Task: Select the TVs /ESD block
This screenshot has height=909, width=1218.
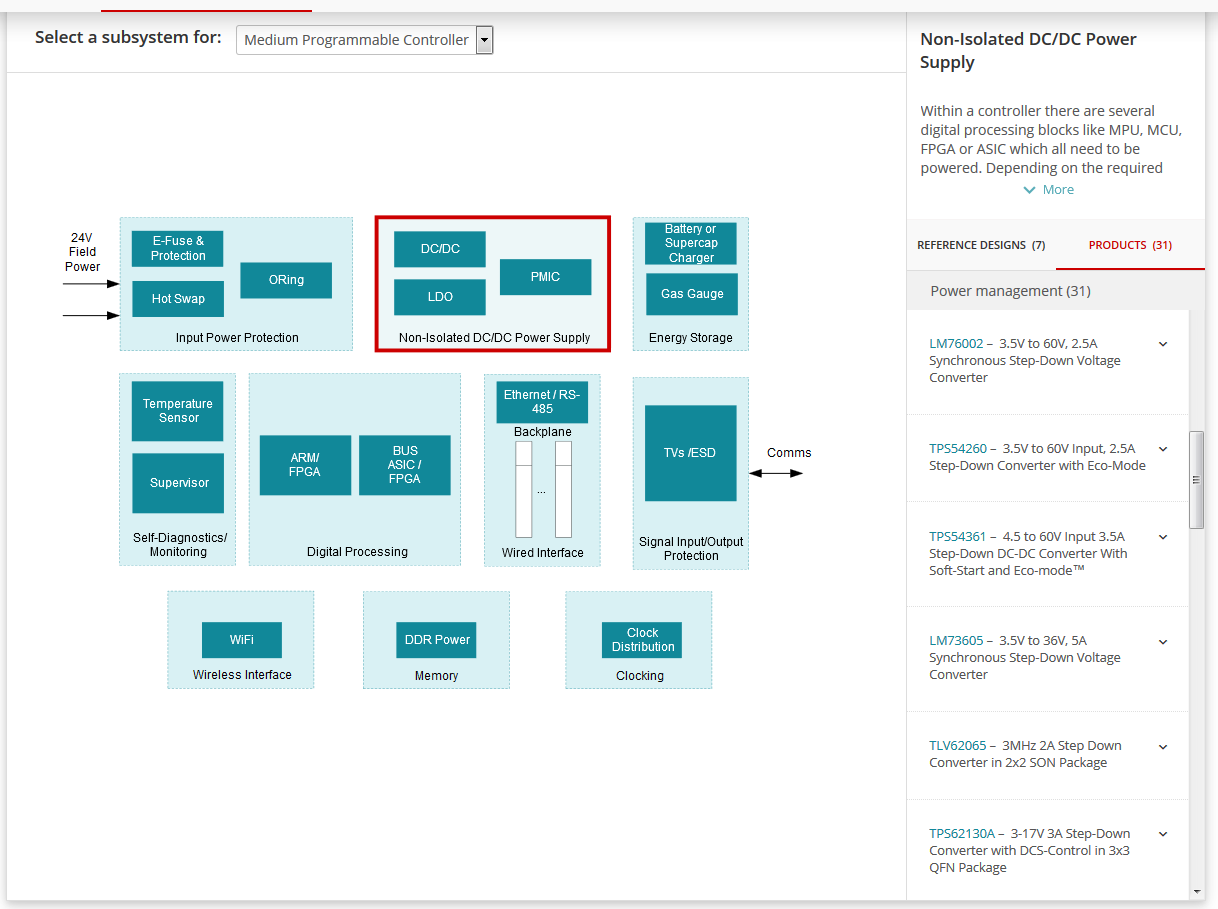Action: (x=691, y=453)
